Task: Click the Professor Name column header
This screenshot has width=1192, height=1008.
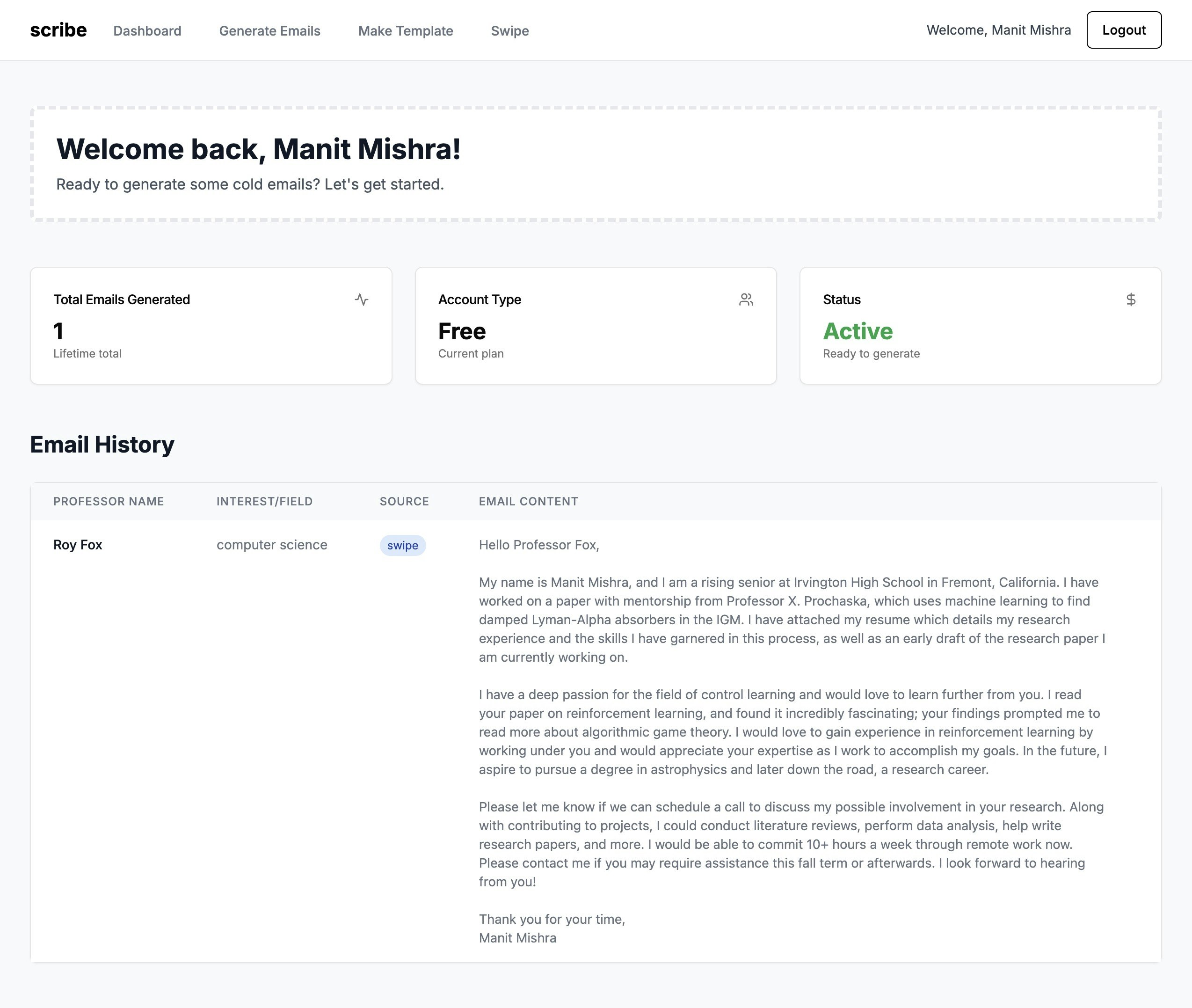Action: click(x=109, y=501)
